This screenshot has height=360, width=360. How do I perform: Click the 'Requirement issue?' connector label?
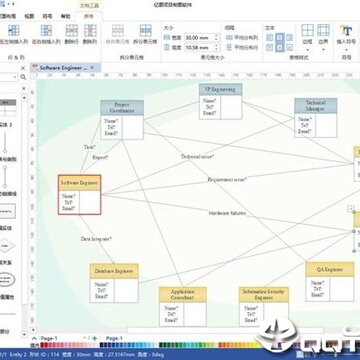pyautogui.click(x=227, y=179)
